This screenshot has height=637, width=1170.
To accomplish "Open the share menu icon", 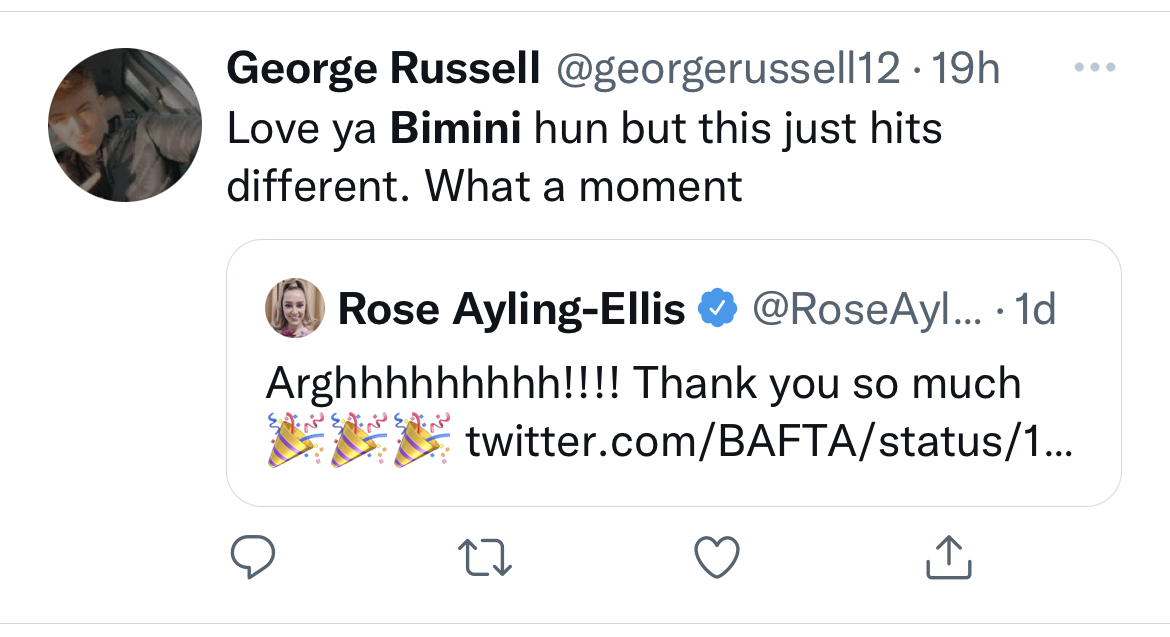I will point(946,558).
